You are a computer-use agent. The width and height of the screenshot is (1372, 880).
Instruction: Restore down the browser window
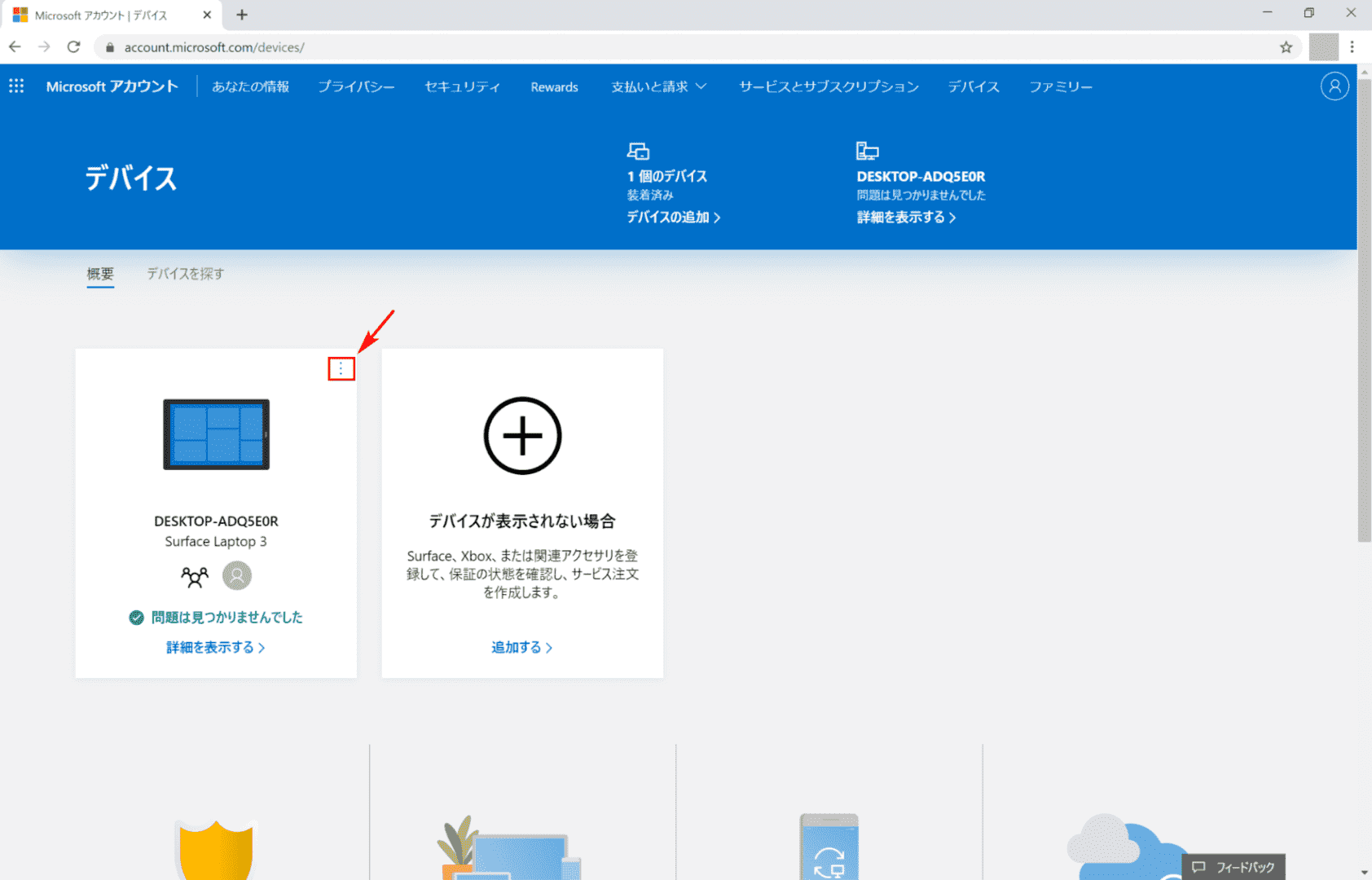point(1308,12)
